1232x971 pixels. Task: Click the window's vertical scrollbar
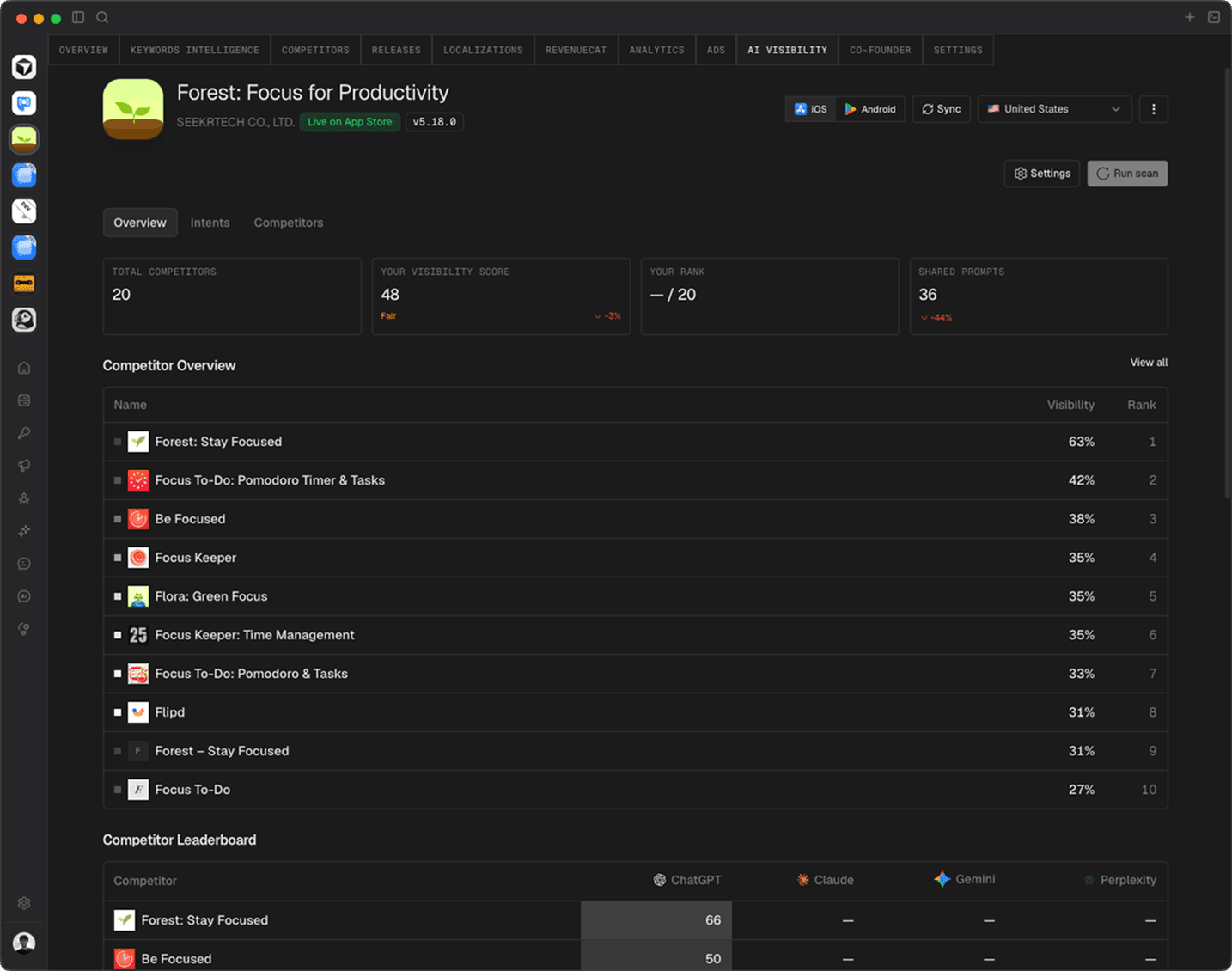[x=1227, y=284]
